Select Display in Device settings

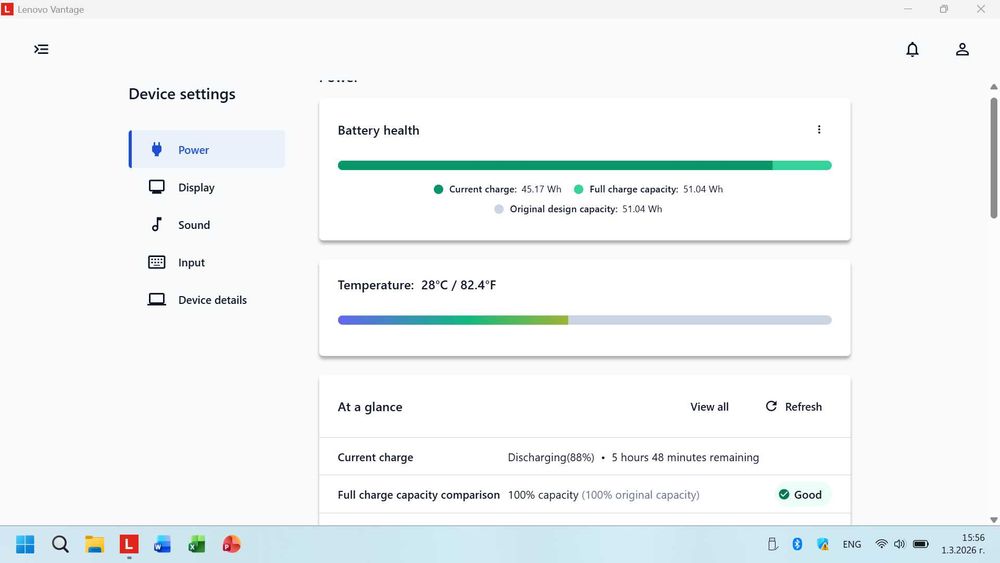click(207, 187)
